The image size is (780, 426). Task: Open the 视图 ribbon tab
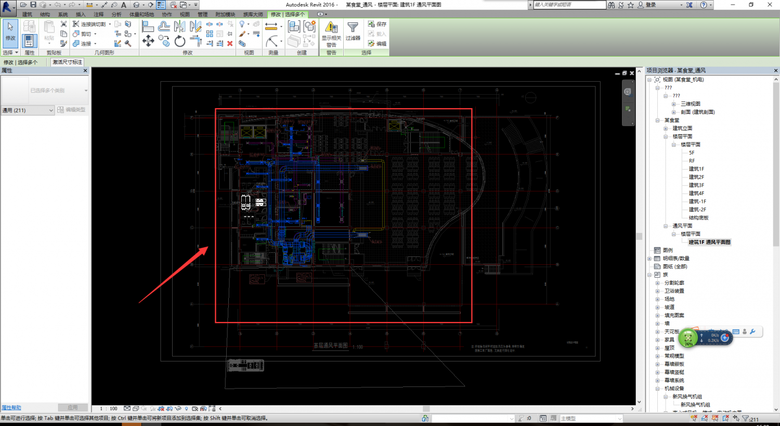[x=186, y=15]
